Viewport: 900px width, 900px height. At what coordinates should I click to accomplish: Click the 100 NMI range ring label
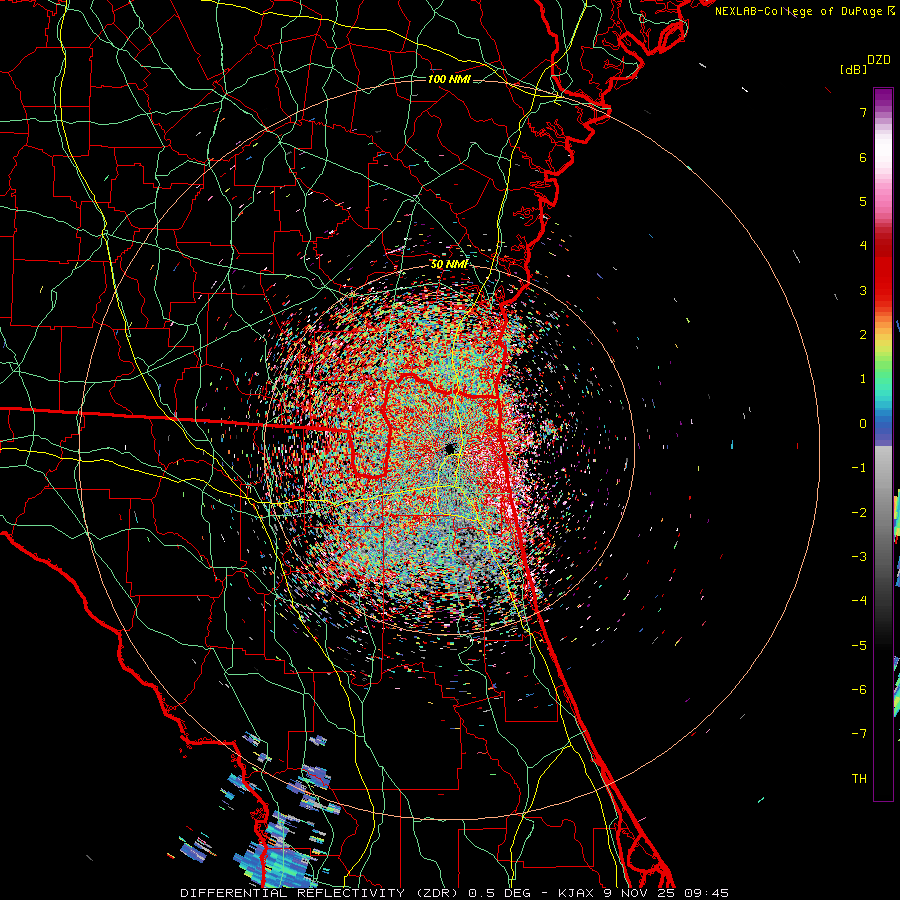point(449,79)
